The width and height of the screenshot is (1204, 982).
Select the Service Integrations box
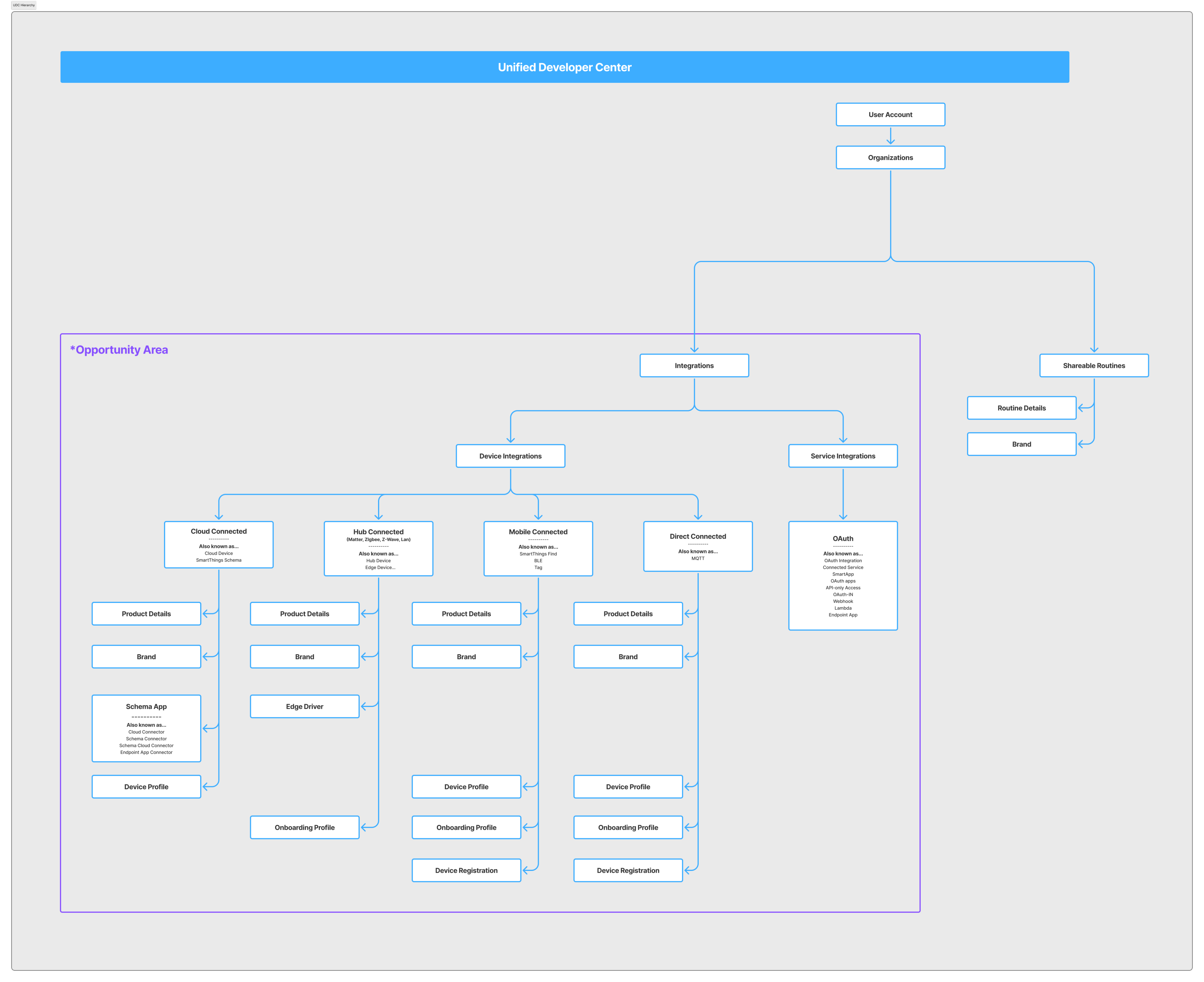[842, 456]
